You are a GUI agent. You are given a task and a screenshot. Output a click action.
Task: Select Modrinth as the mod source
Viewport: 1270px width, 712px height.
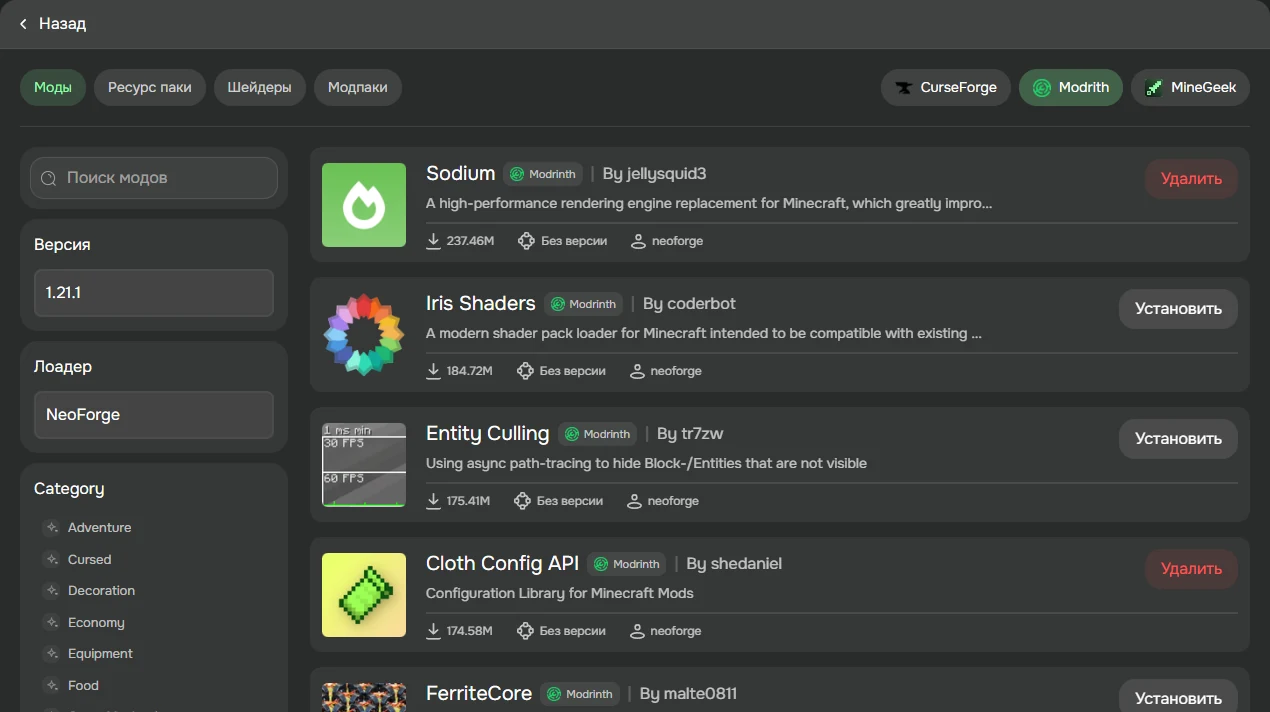coord(1071,87)
